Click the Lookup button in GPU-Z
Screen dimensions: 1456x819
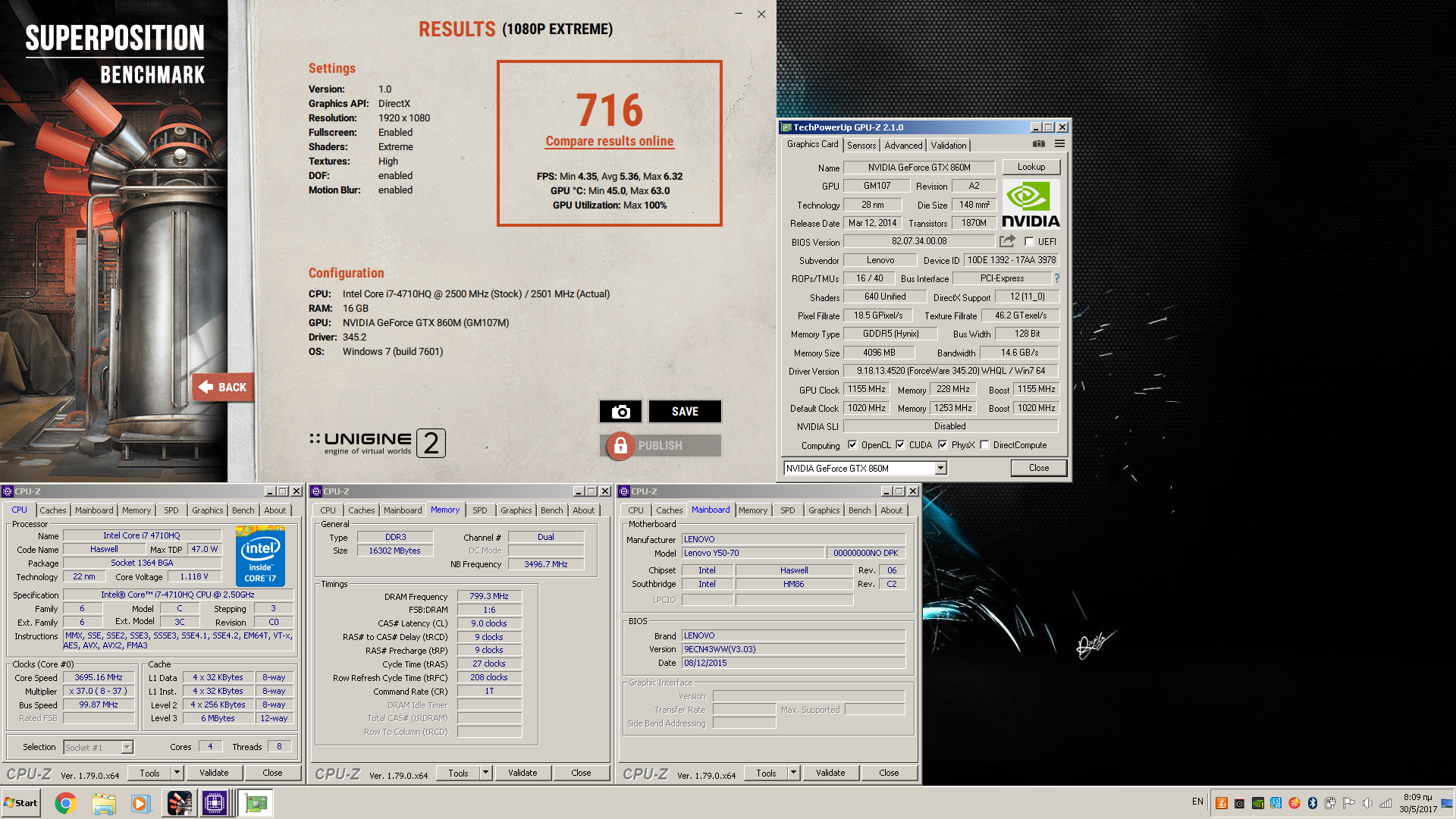pyautogui.click(x=1031, y=167)
